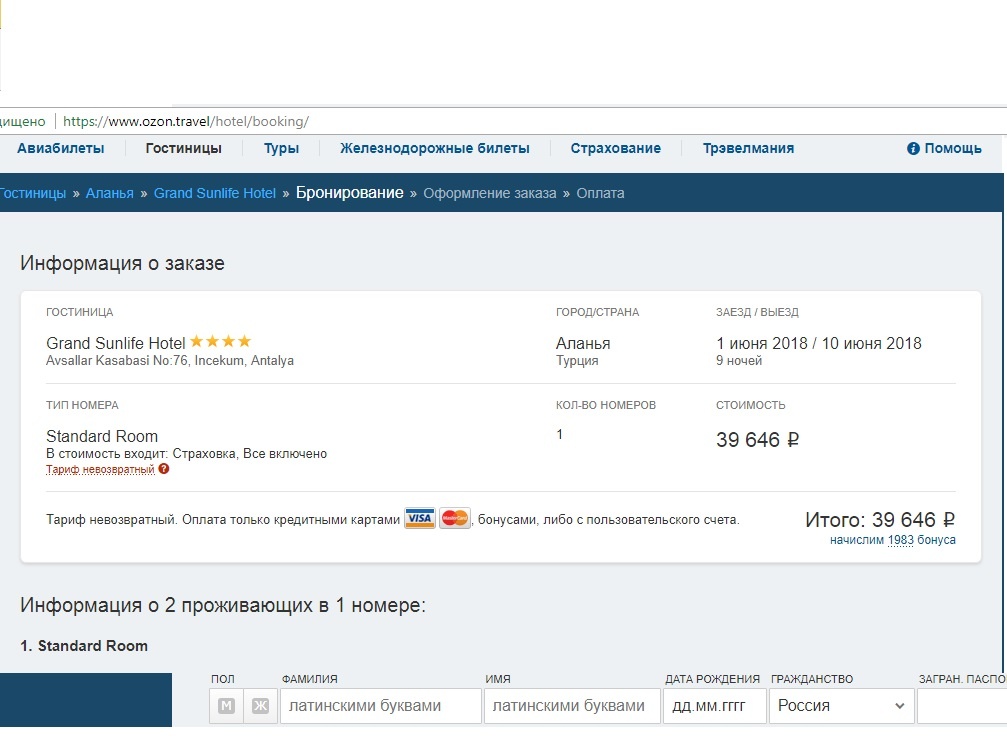Viewport: 1007px width, 750px height.
Task: Click the Итого: 39 646 ₽ total
Action: tap(880, 519)
